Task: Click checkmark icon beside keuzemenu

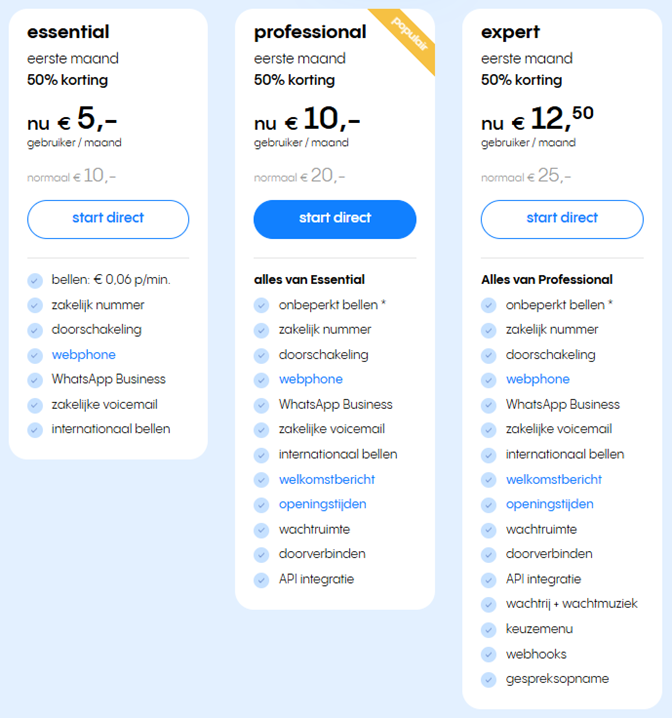Action: coord(489,630)
